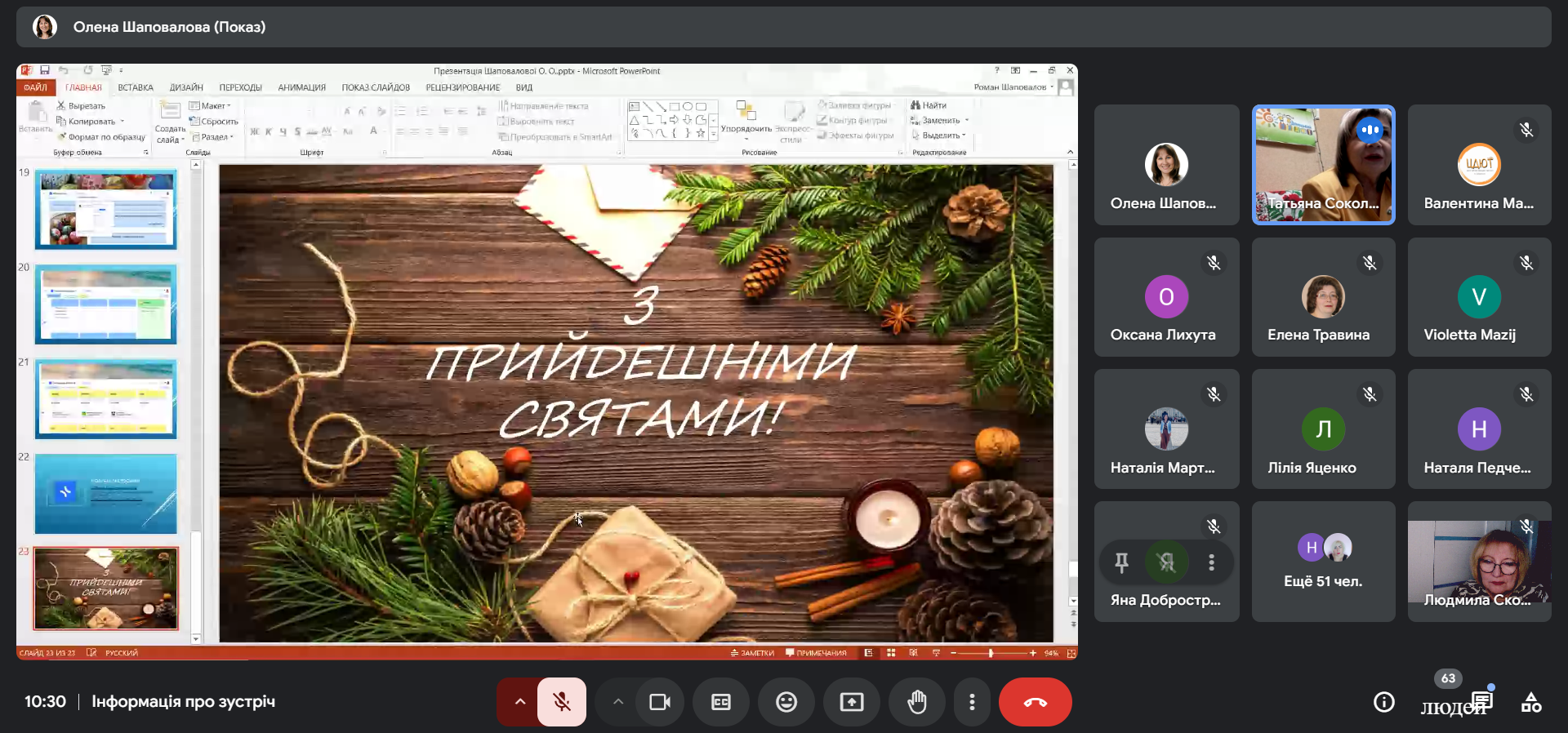This screenshot has height=733, width=1568.
Task: Expand camera video settings arrow
Action: click(x=618, y=702)
